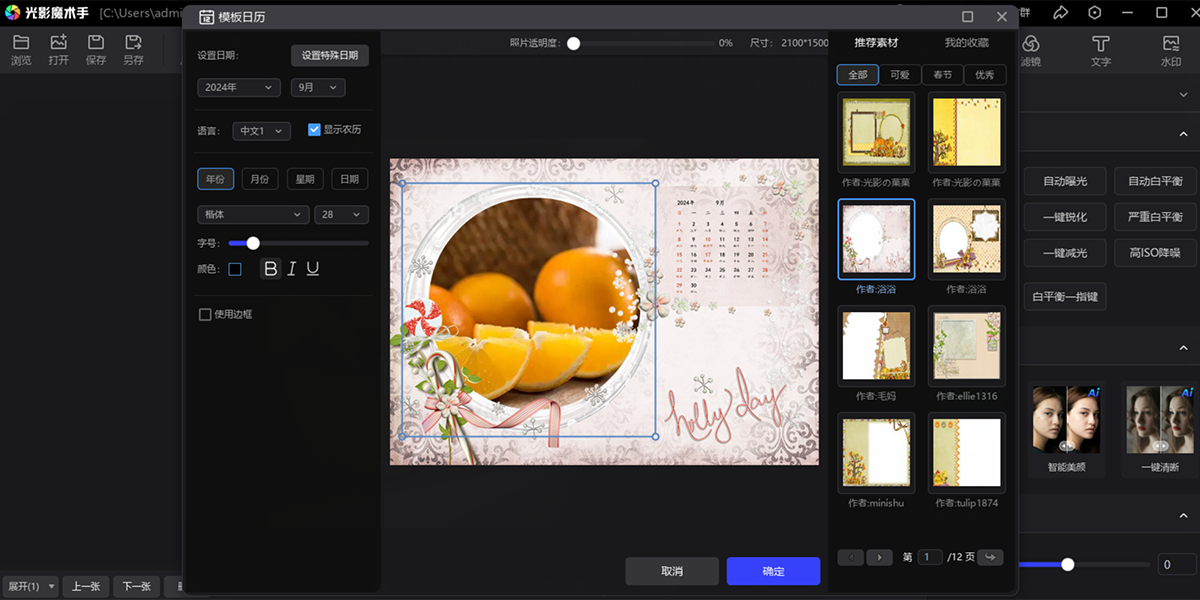Select the Text (文字) tool icon
The height and width of the screenshot is (600, 1200).
coord(1100,44)
